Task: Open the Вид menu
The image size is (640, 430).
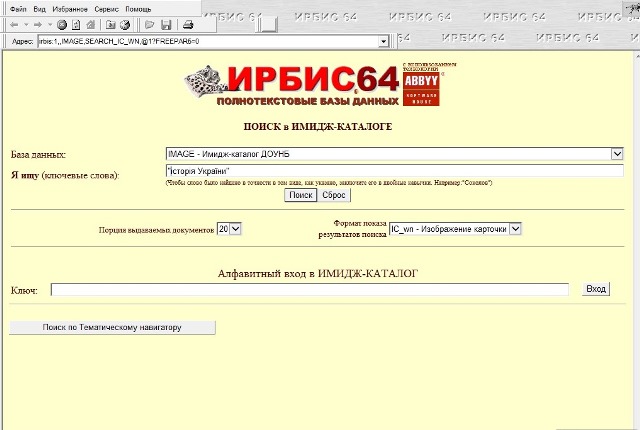Action: (40, 9)
